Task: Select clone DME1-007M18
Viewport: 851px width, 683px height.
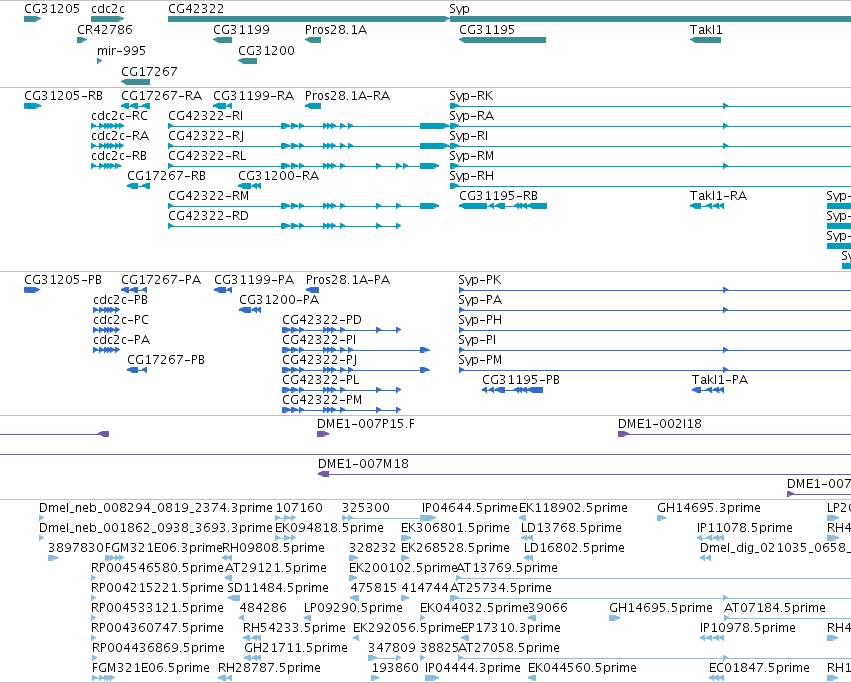Action: coord(363,464)
